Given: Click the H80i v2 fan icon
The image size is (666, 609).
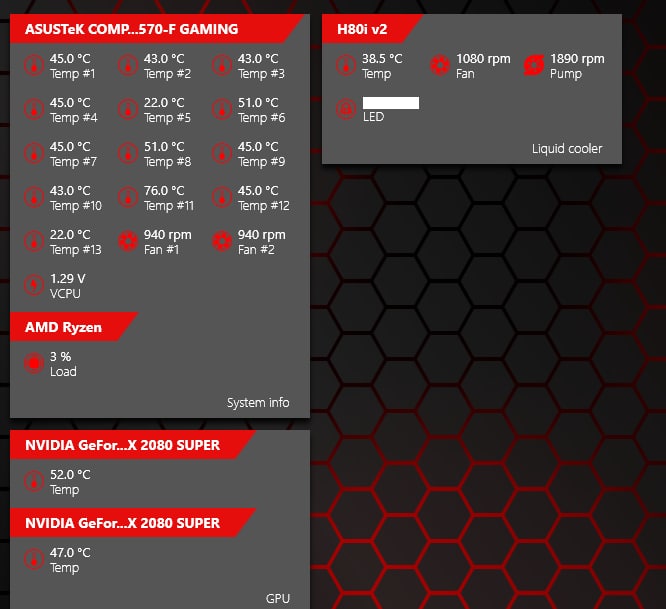Looking at the screenshot, I should (x=440, y=65).
